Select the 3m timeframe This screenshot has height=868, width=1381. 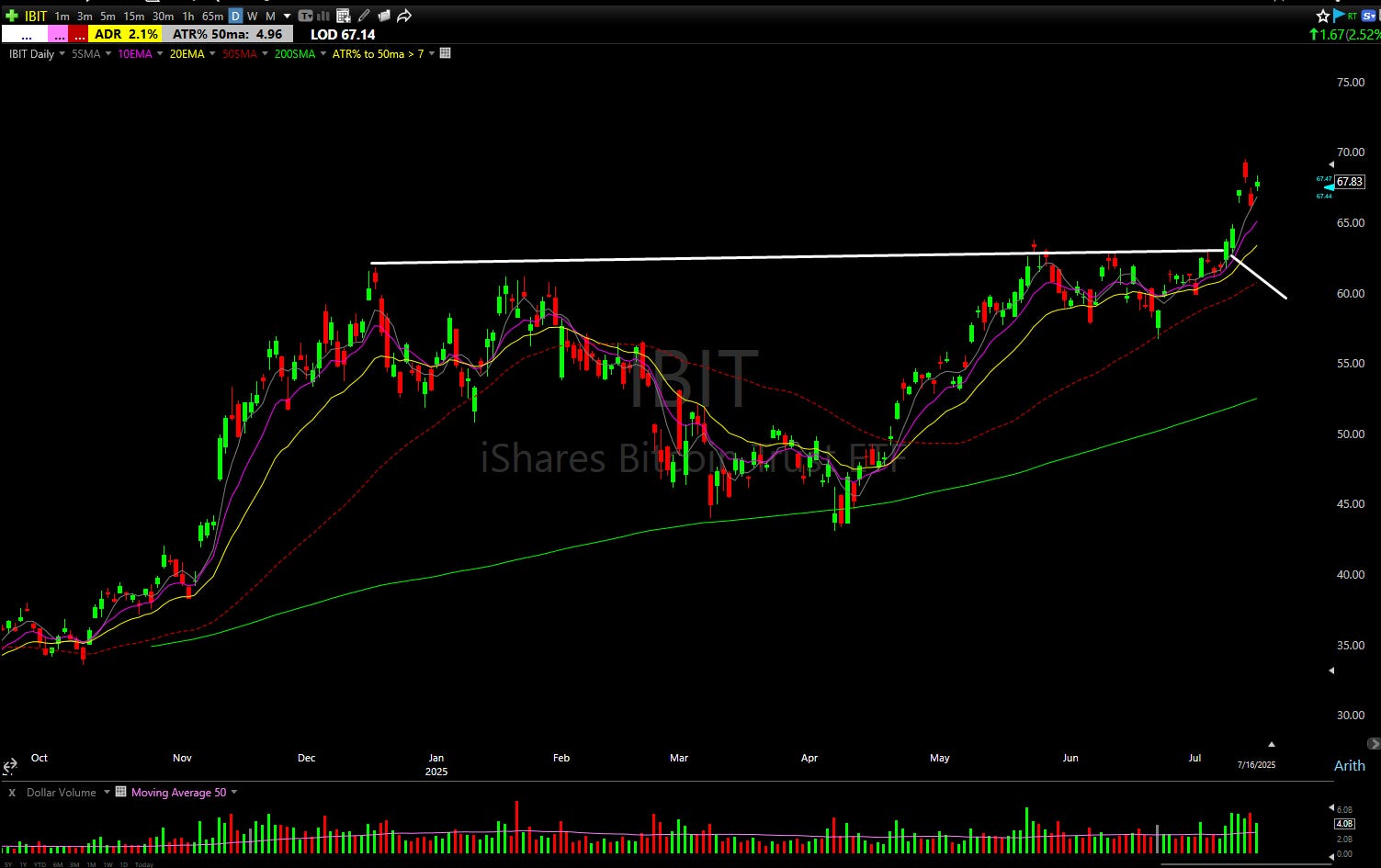(x=85, y=16)
